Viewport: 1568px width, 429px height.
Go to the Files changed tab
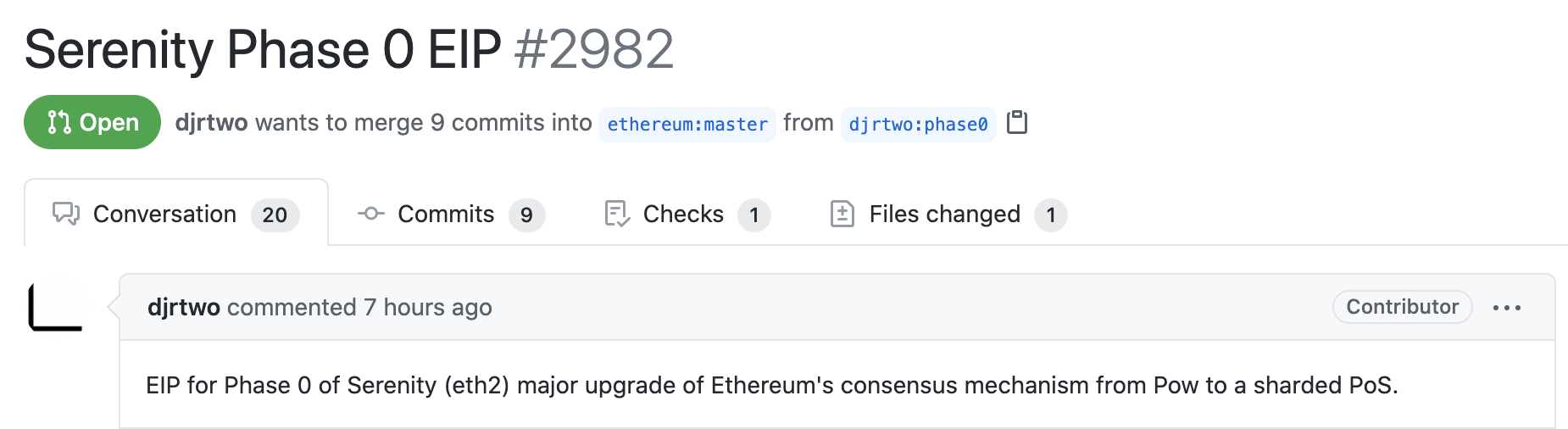pos(944,214)
